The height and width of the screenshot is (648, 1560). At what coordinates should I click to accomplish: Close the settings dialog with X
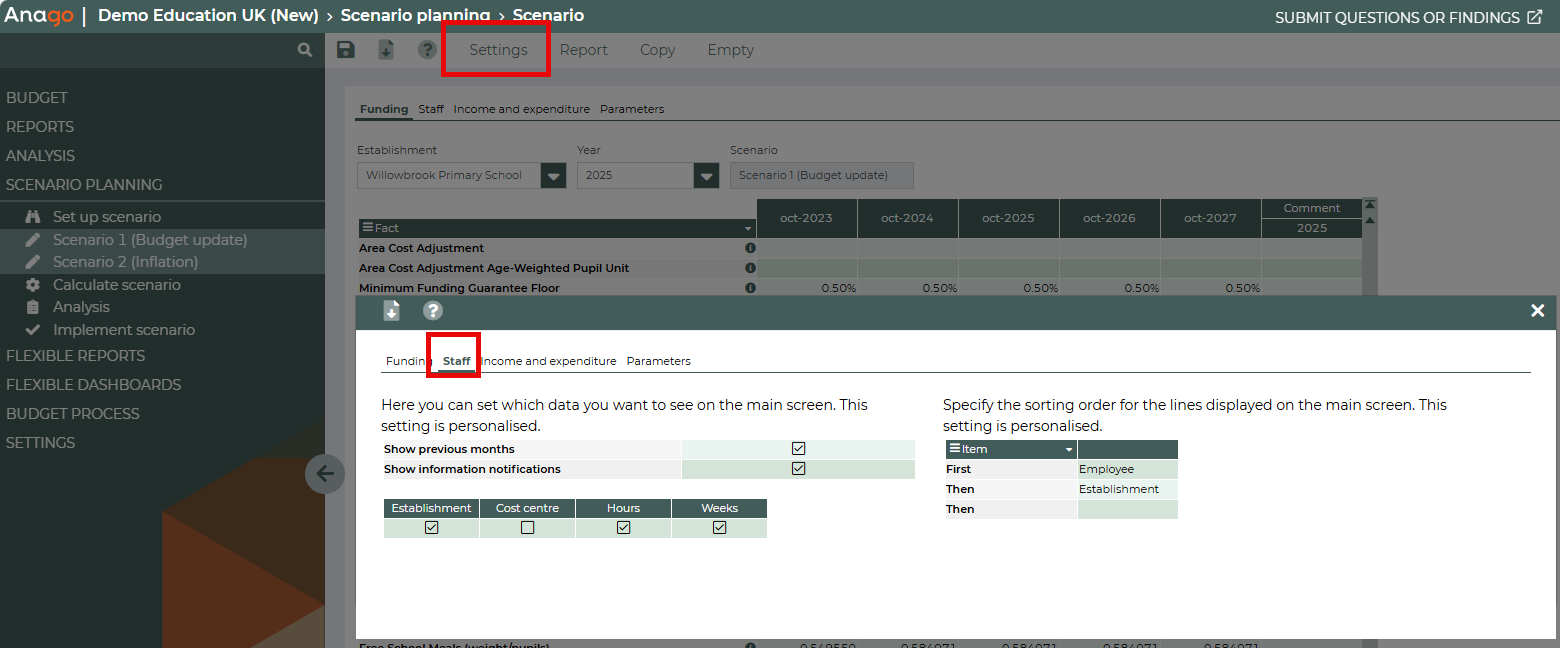pos(1537,311)
